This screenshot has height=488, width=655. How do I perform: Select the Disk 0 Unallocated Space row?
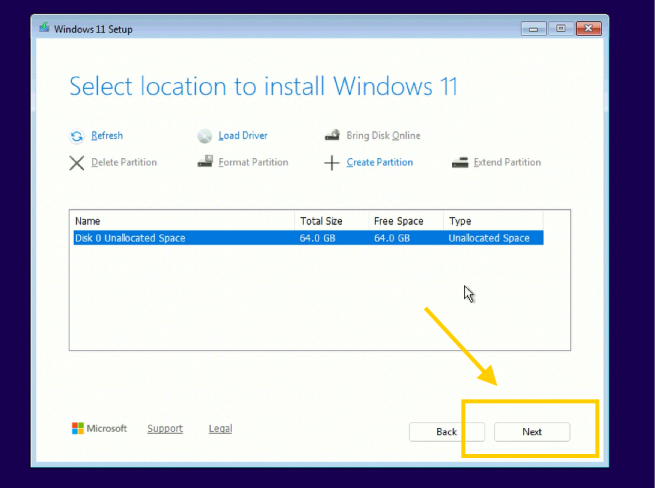pyautogui.click(x=308, y=238)
